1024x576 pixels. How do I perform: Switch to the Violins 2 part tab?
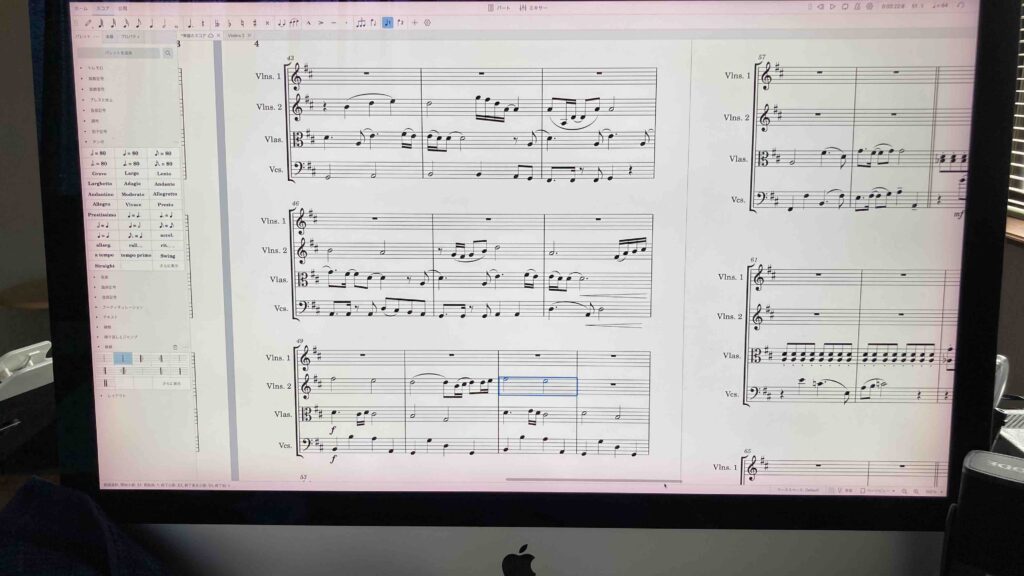(237, 36)
